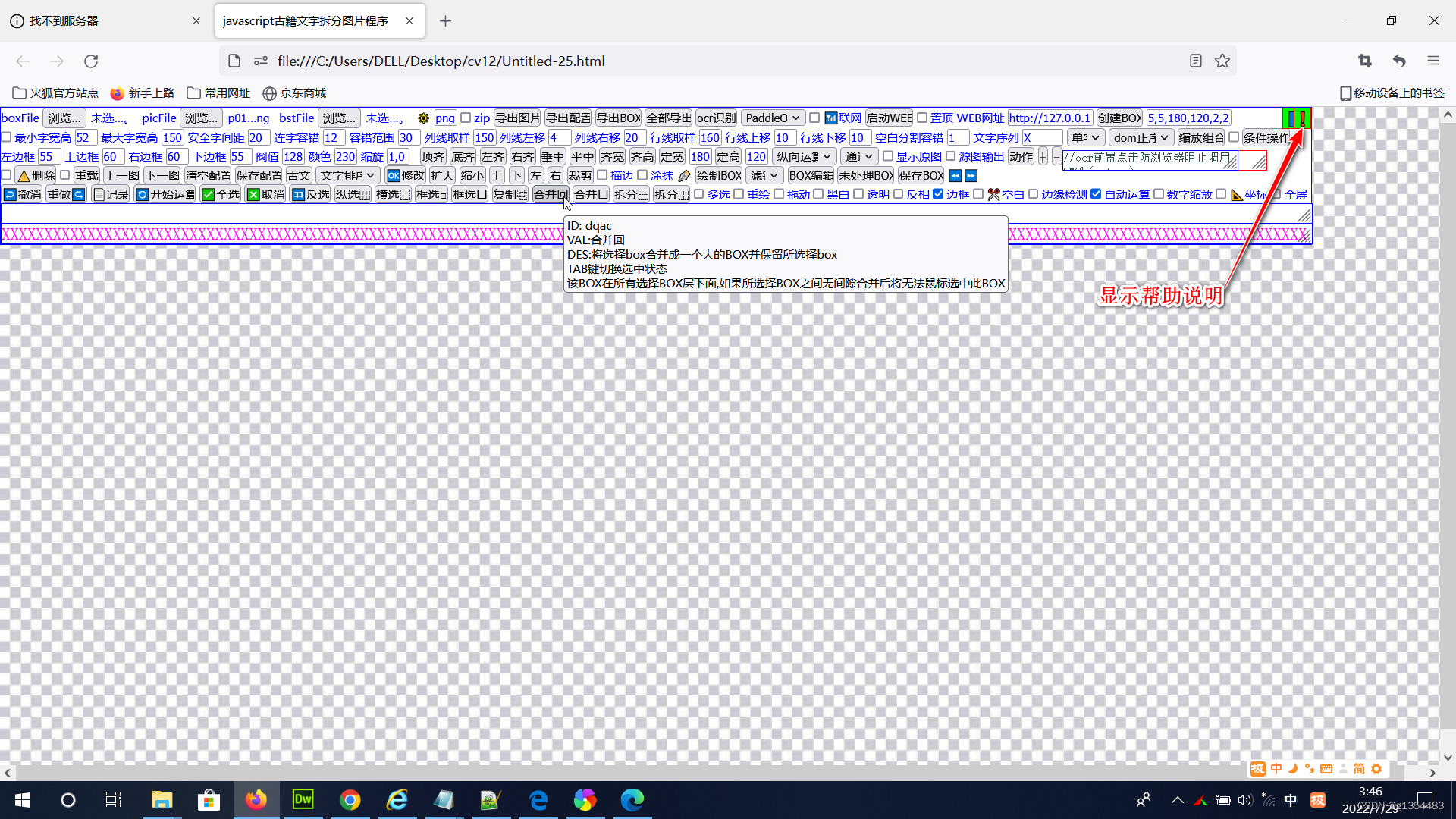Click the blue fast-forward arrows icon
This screenshot has height=819, width=1456.
point(971,176)
